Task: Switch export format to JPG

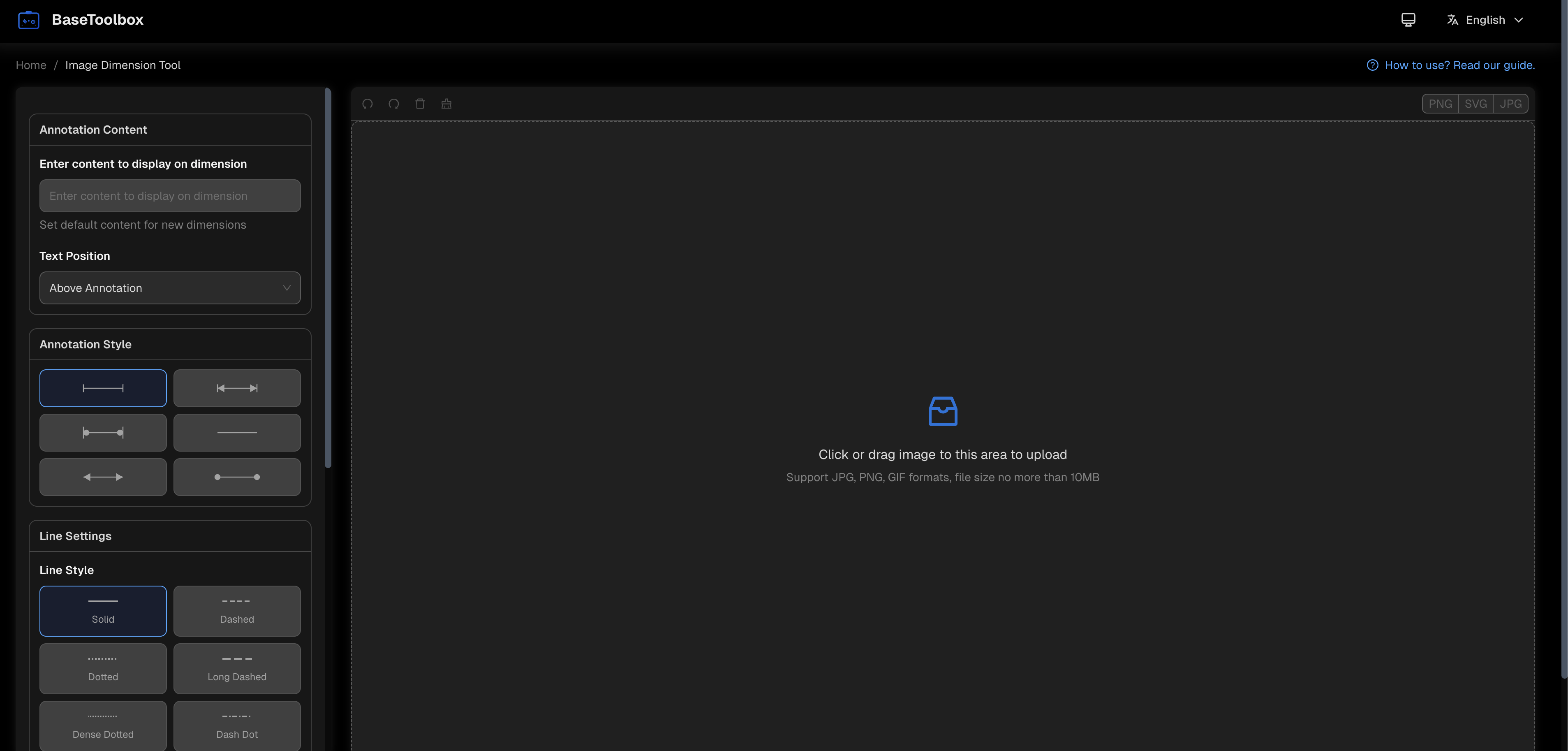Action: coord(1511,104)
